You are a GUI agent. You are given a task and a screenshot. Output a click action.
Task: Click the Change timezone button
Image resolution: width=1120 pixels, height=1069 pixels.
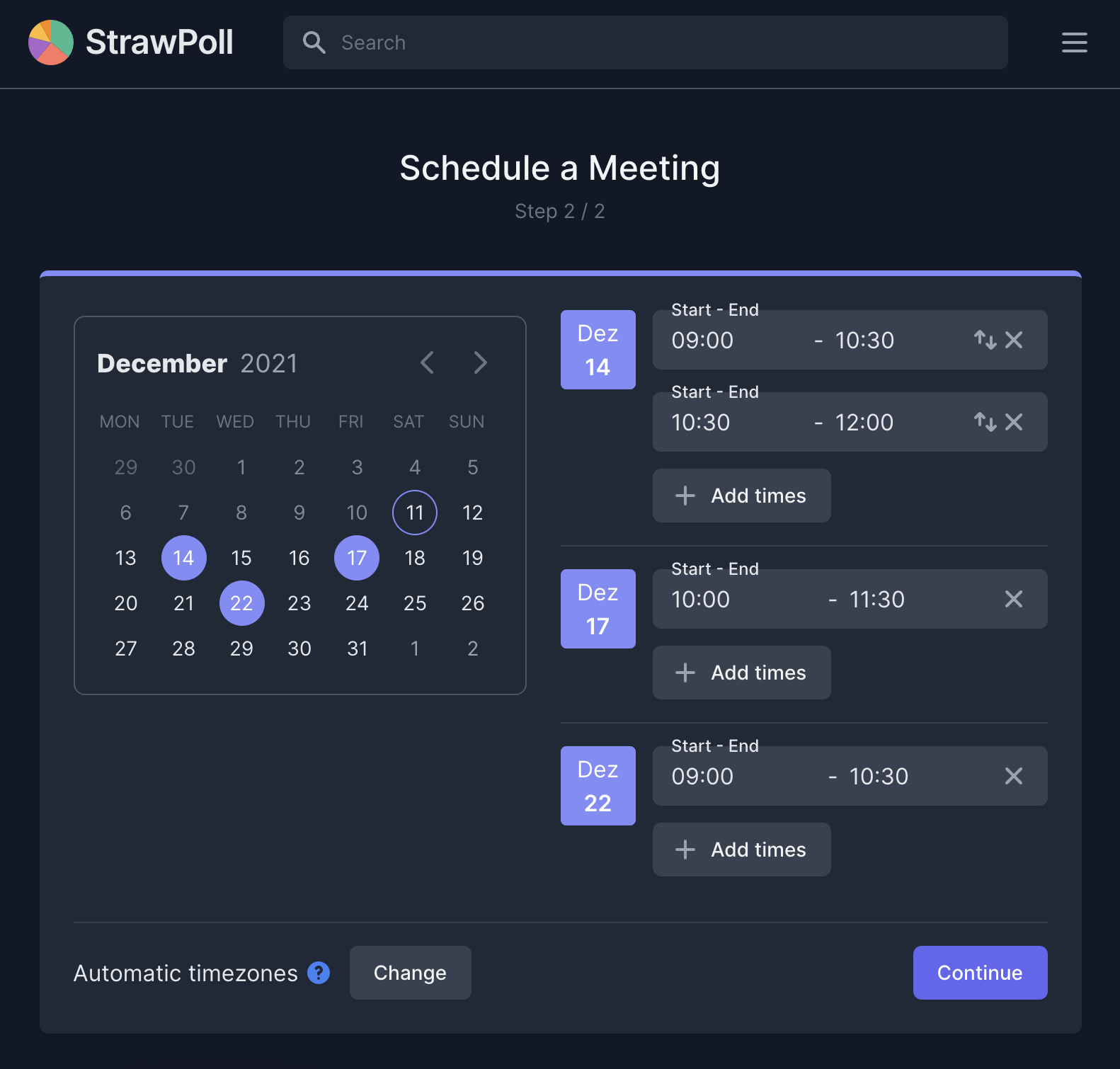[x=410, y=973]
